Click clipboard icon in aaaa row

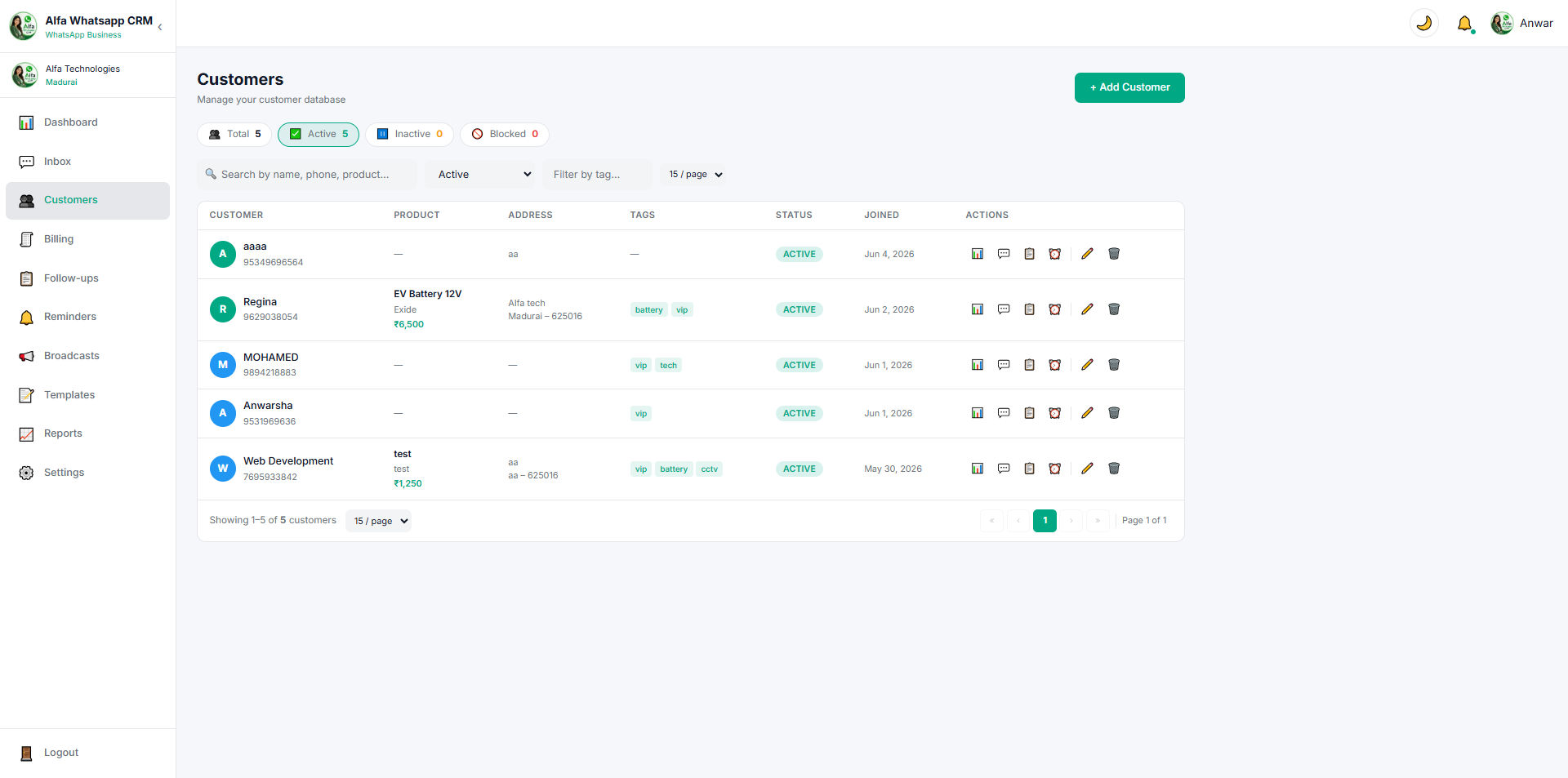1029,254
